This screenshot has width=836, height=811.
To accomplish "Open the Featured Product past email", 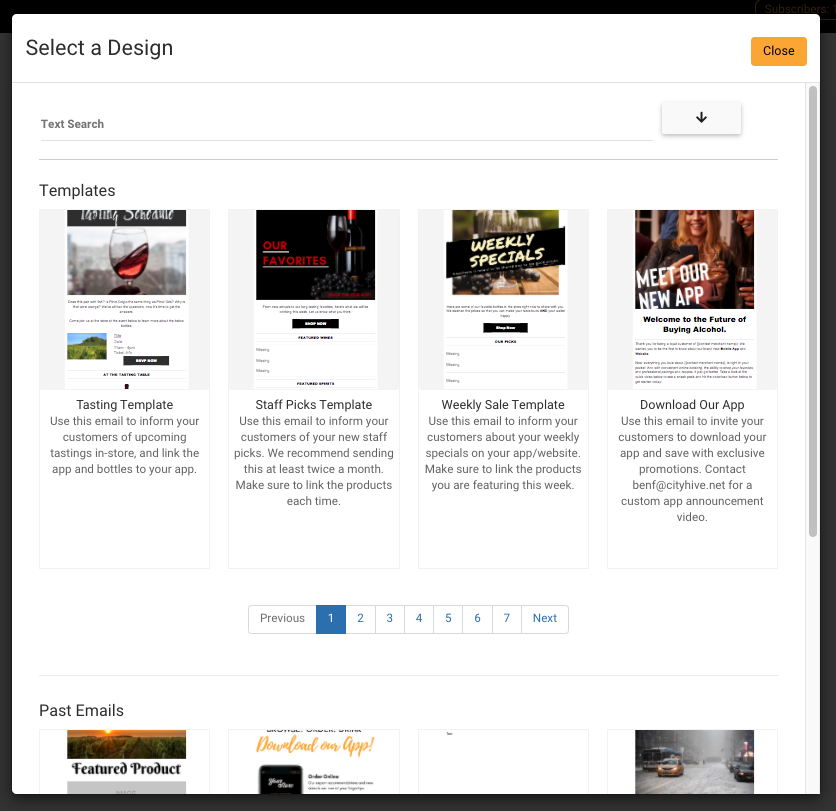I will [x=126, y=762].
